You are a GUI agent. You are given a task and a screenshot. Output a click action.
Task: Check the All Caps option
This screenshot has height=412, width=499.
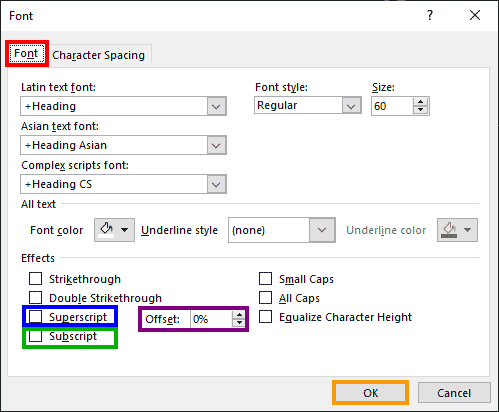[265, 297]
